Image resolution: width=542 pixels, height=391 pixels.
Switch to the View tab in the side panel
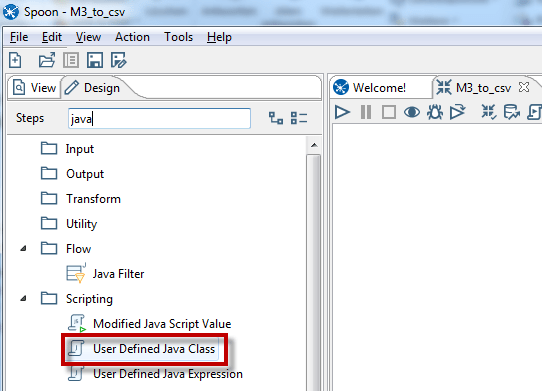coord(35,88)
